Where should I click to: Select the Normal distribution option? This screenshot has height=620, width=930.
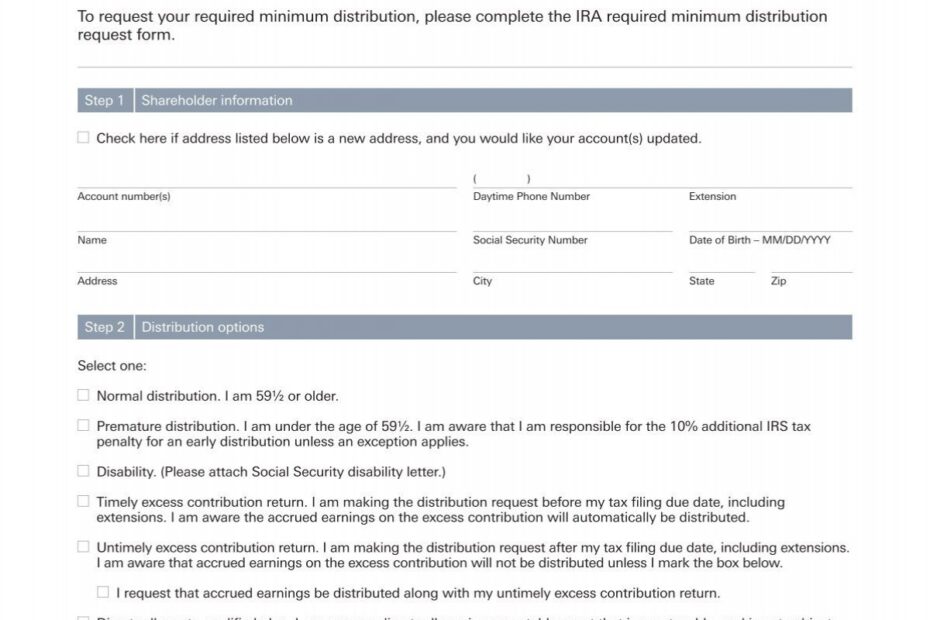point(83,394)
